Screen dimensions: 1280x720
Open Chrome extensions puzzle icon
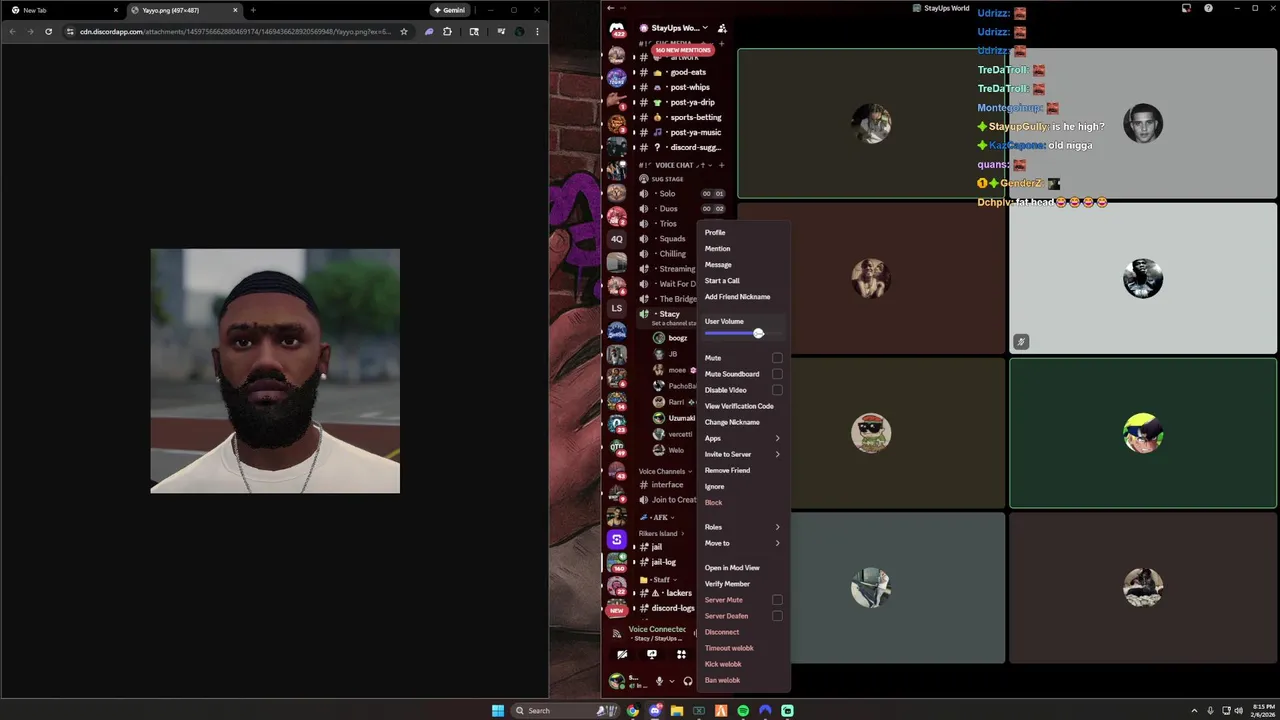[x=447, y=31]
